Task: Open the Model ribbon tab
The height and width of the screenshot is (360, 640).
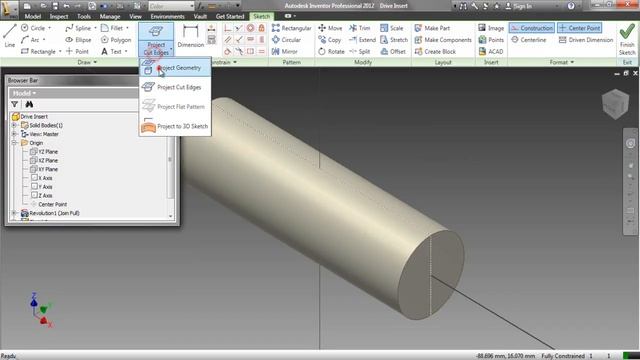Action: pyautogui.click(x=33, y=16)
